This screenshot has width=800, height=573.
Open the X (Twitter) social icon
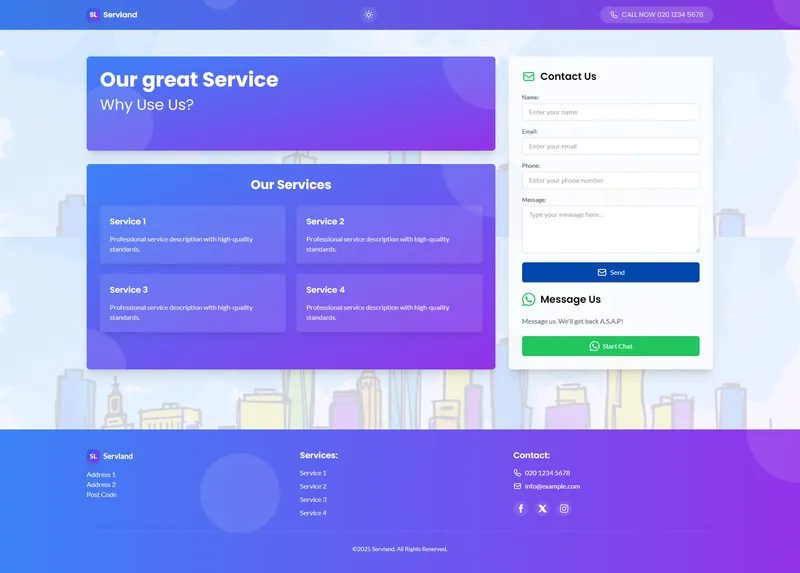click(x=542, y=508)
